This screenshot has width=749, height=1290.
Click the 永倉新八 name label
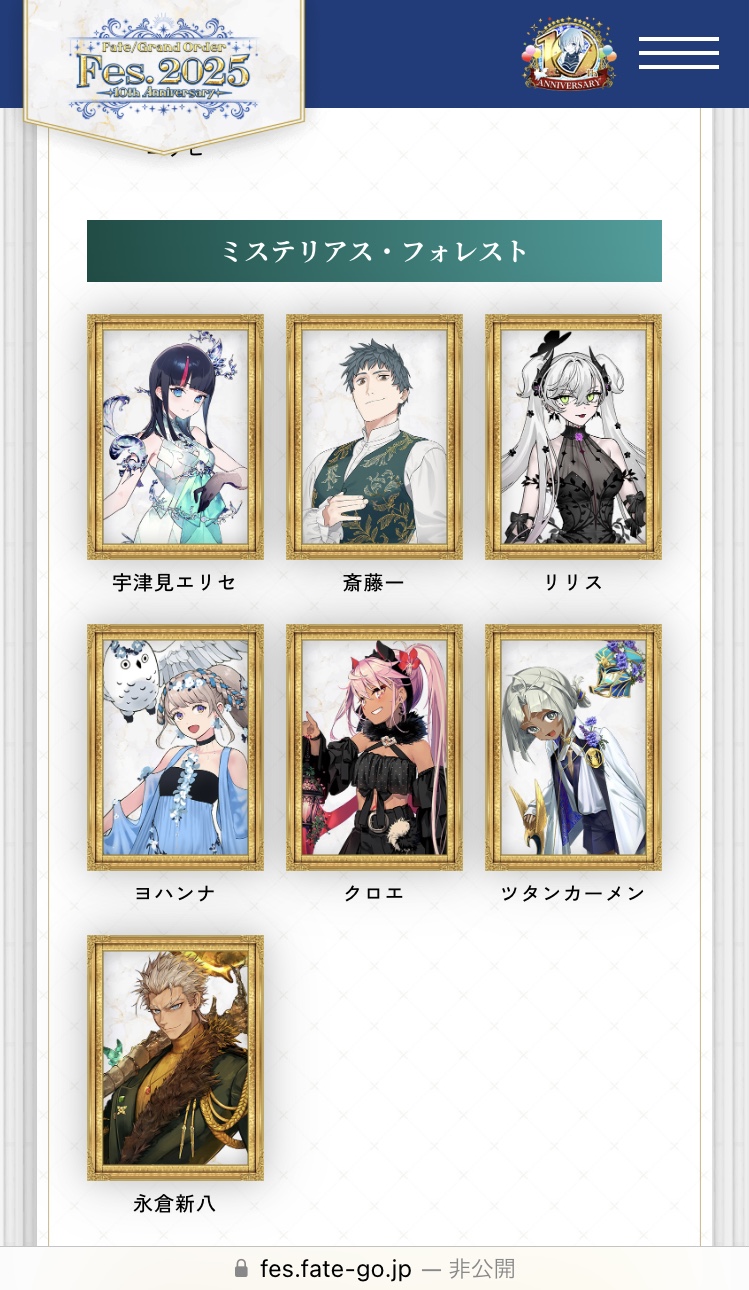click(x=175, y=1205)
